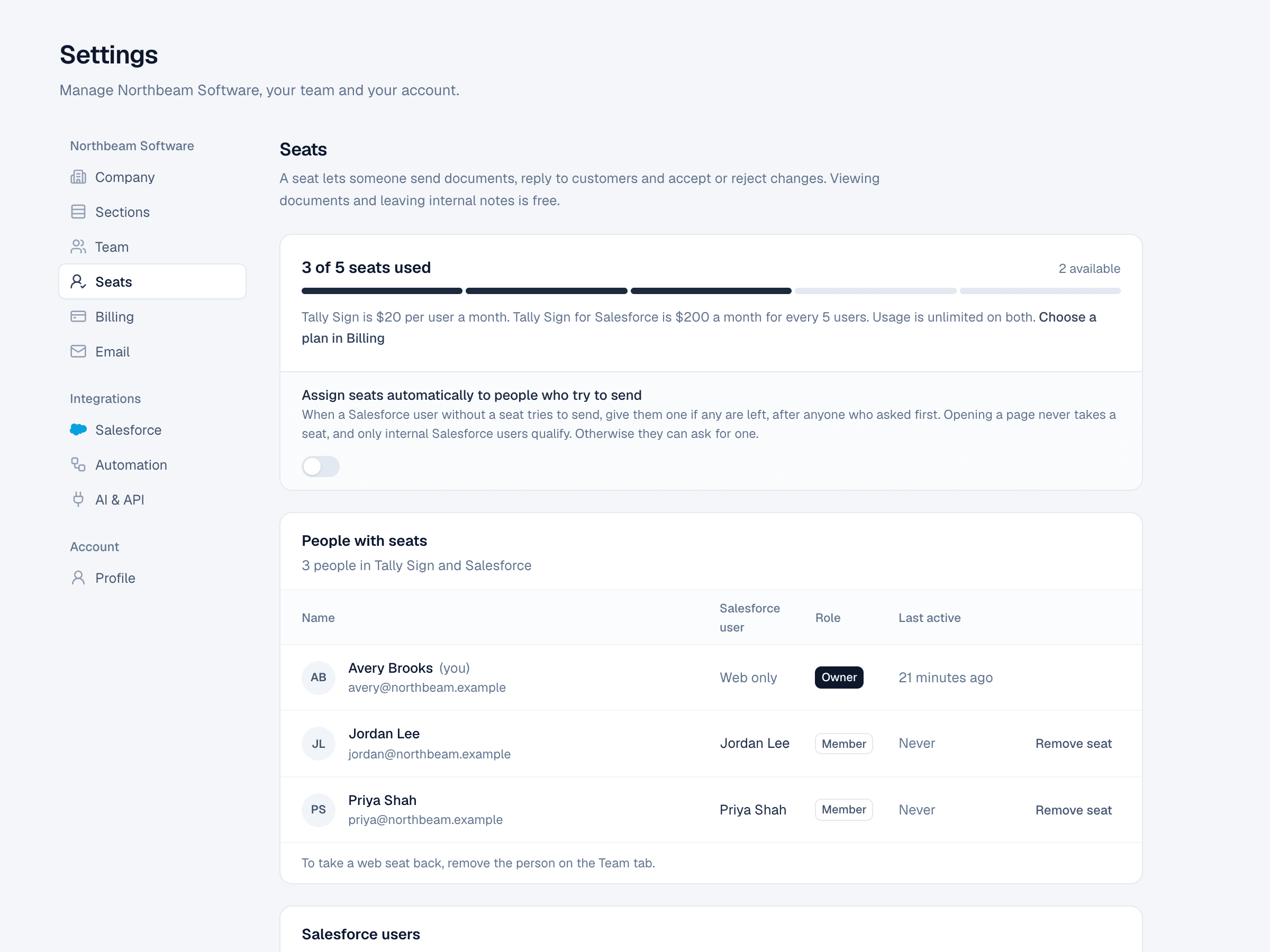Viewport: 1270px width, 952px height.
Task: Click the Owner role badge
Action: coord(839,678)
